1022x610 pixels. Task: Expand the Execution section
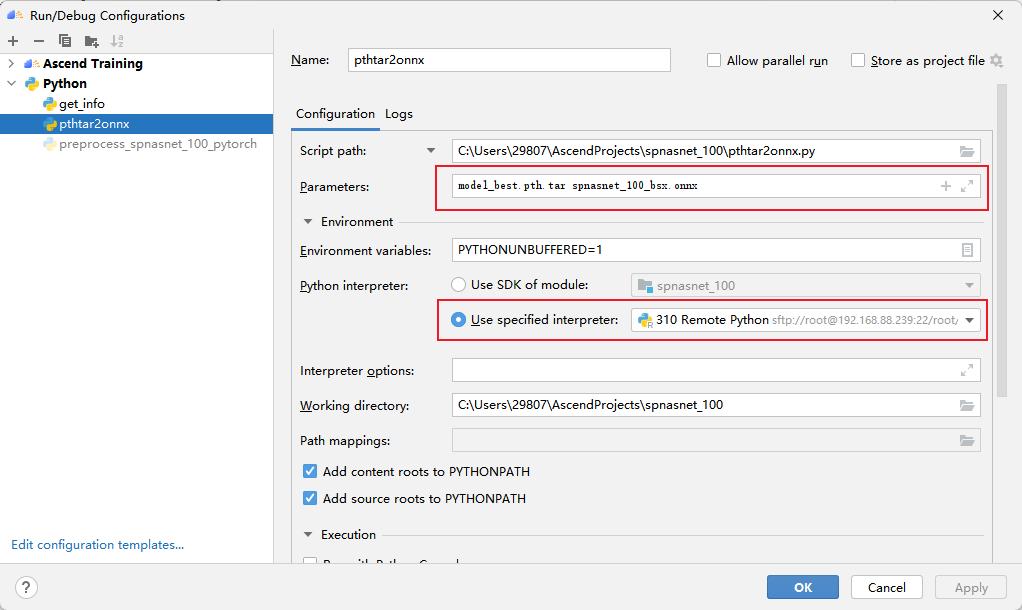[310, 534]
